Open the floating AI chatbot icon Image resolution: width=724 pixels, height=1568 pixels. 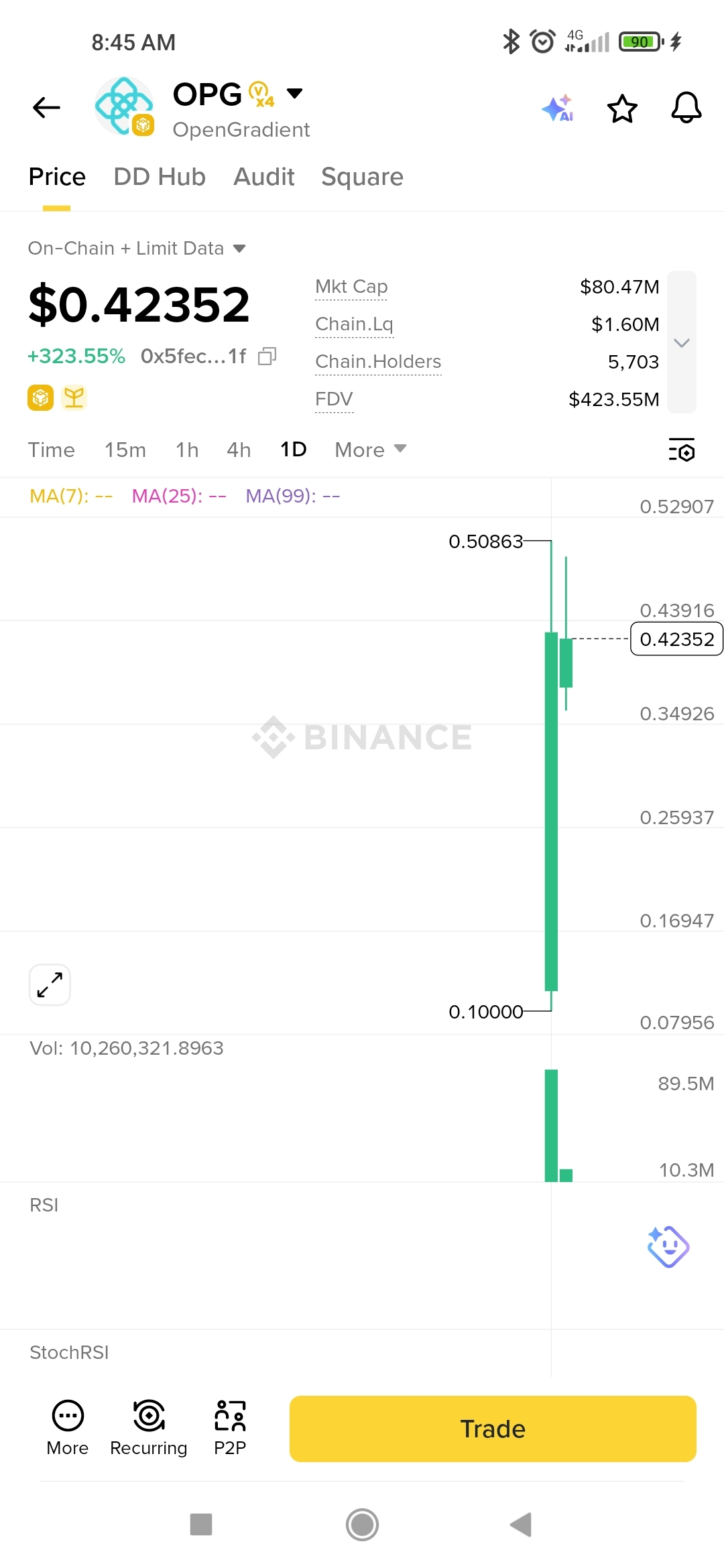click(x=668, y=1246)
